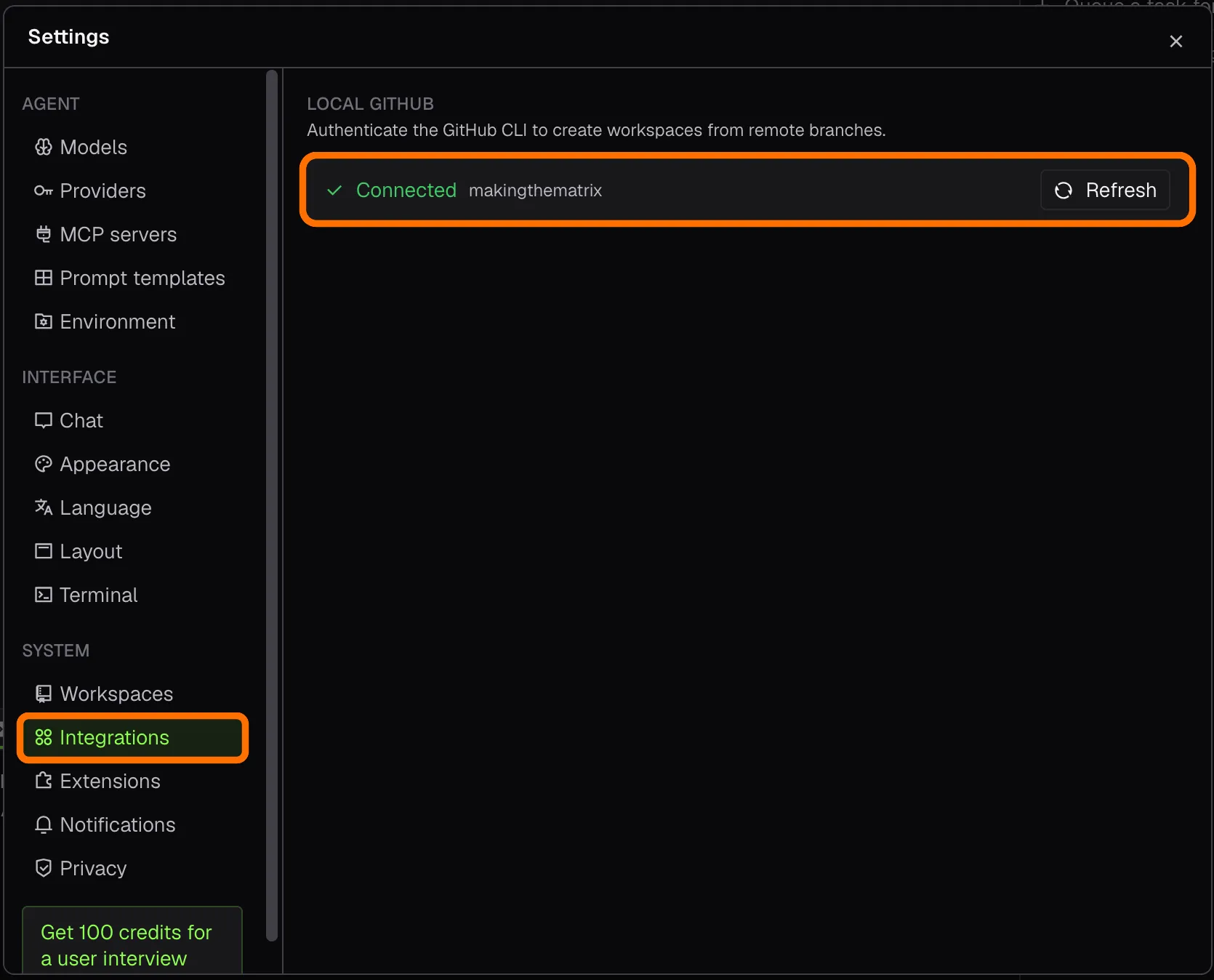
Task: Click the SYSTEM section header
Action: click(x=55, y=651)
